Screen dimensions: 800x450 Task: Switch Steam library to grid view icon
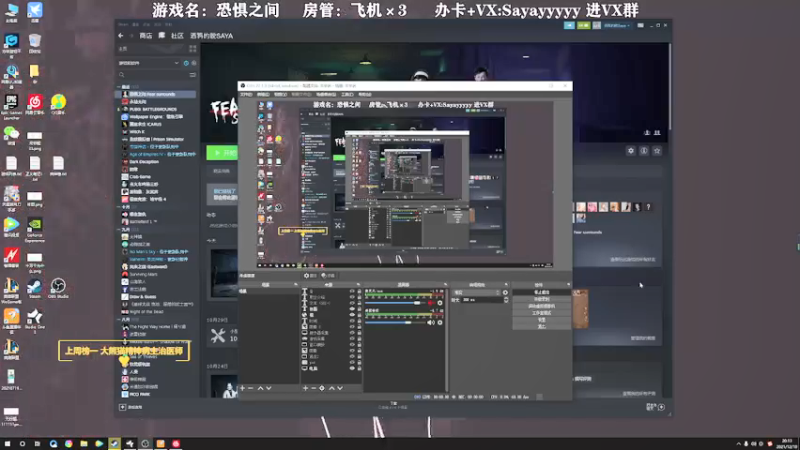coord(192,48)
